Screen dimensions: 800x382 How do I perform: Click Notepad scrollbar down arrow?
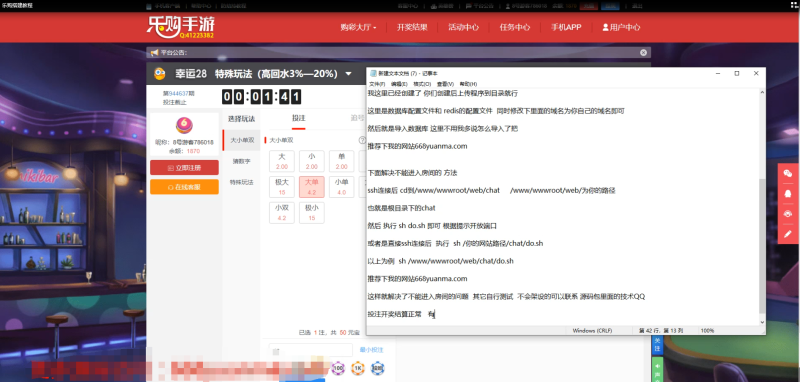[762, 322]
